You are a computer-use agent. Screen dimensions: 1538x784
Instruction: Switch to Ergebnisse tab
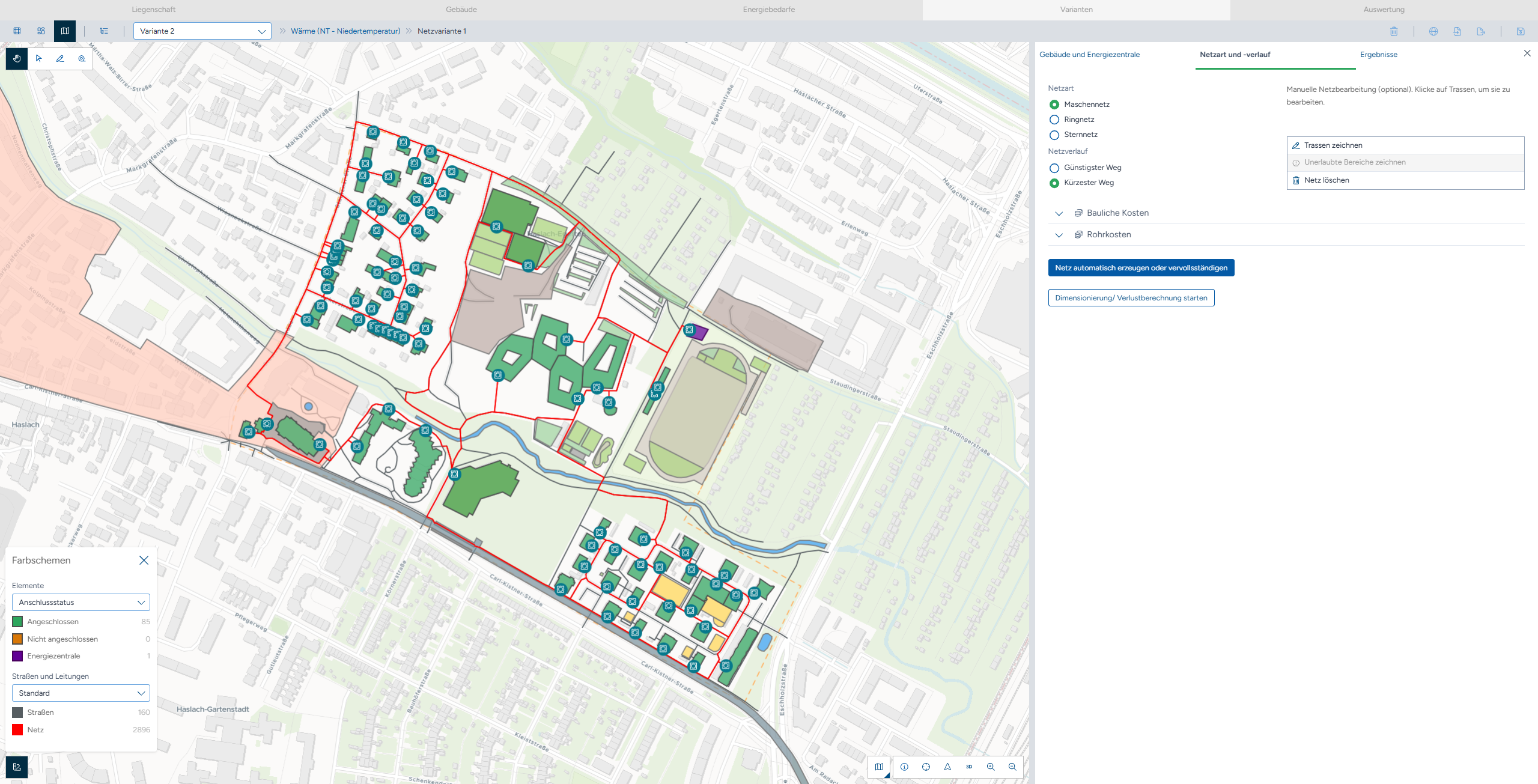pos(1379,55)
